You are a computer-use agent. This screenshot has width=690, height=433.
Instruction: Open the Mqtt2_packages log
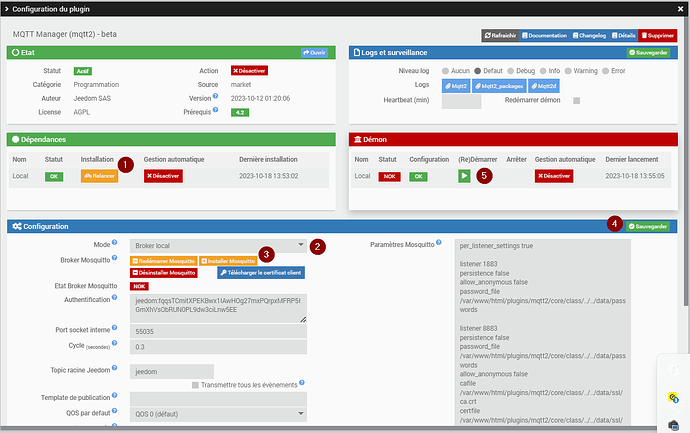[x=499, y=86]
